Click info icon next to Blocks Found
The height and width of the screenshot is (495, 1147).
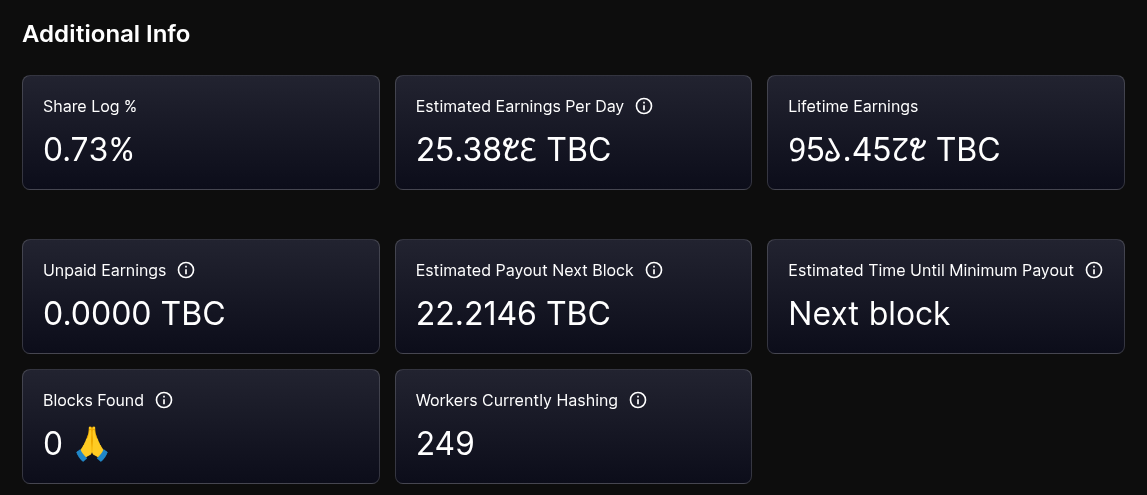(165, 400)
